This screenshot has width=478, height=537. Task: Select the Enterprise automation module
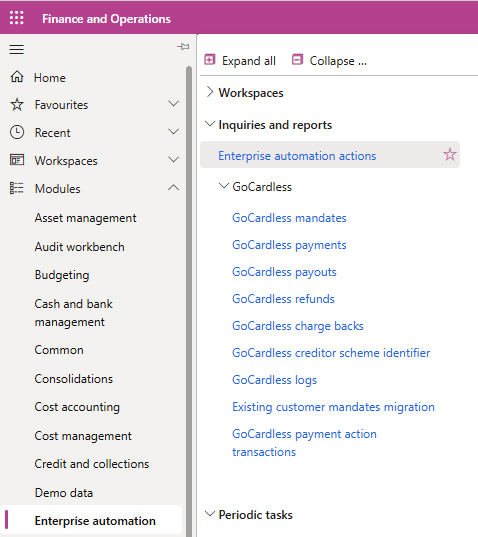(x=95, y=521)
